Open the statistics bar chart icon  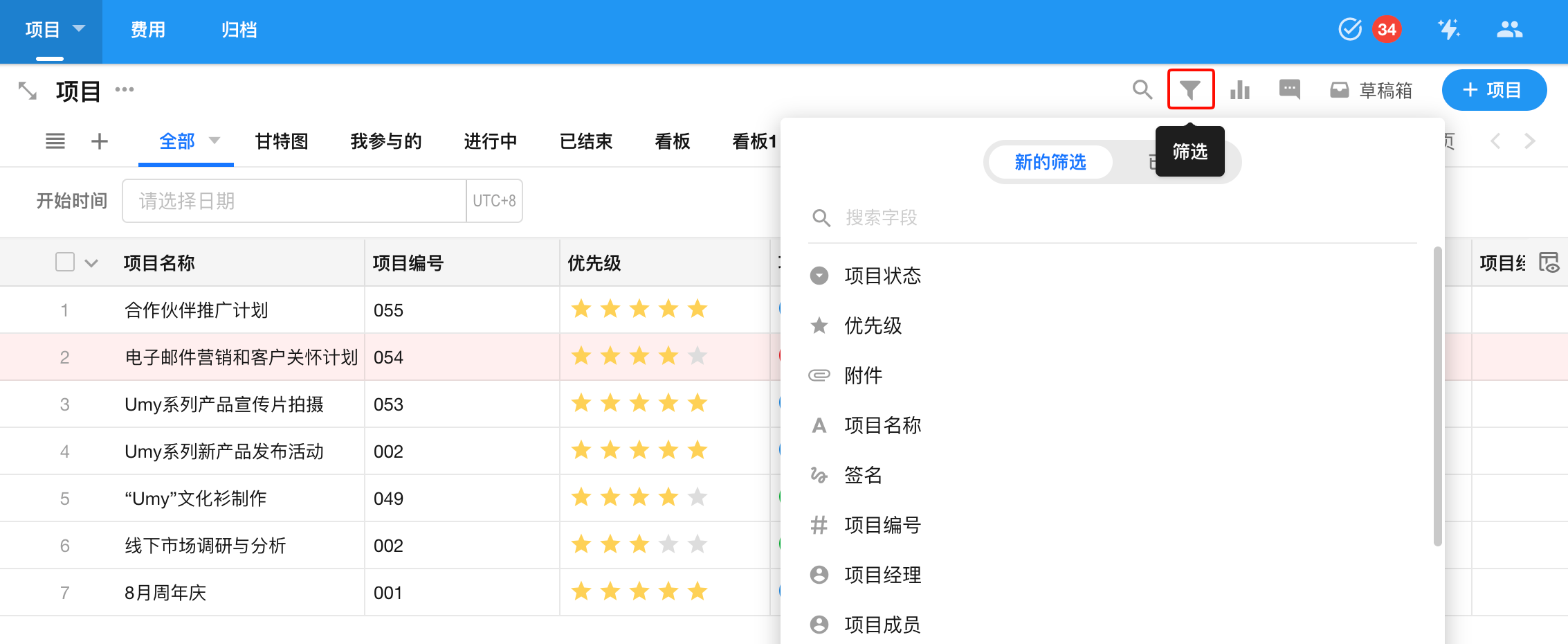1240,90
